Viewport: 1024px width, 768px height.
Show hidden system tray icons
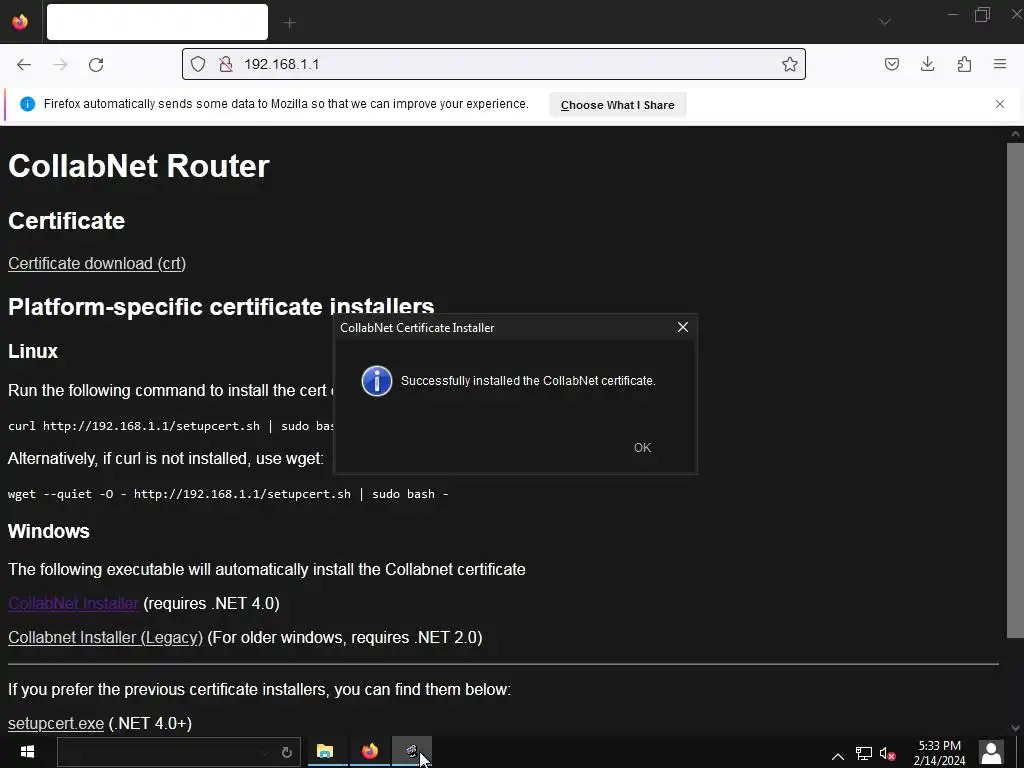point(838,756)
